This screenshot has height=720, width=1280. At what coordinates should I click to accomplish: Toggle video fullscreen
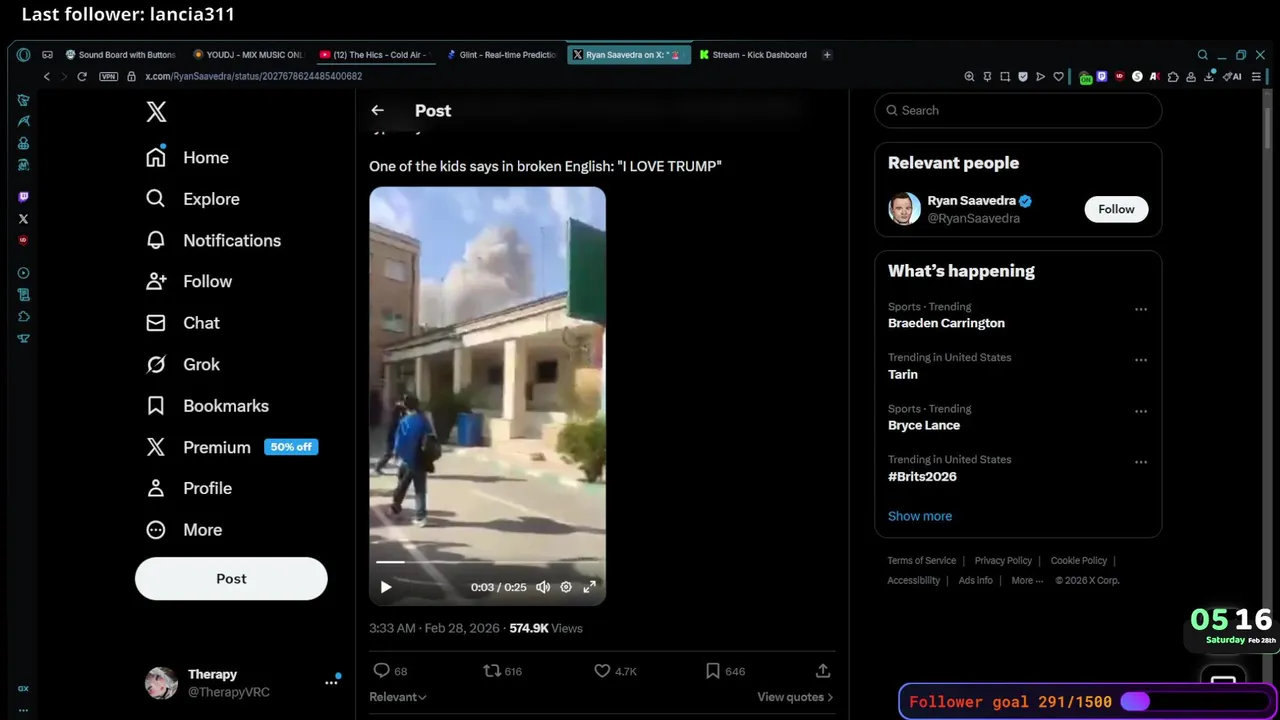click(590, 587)
